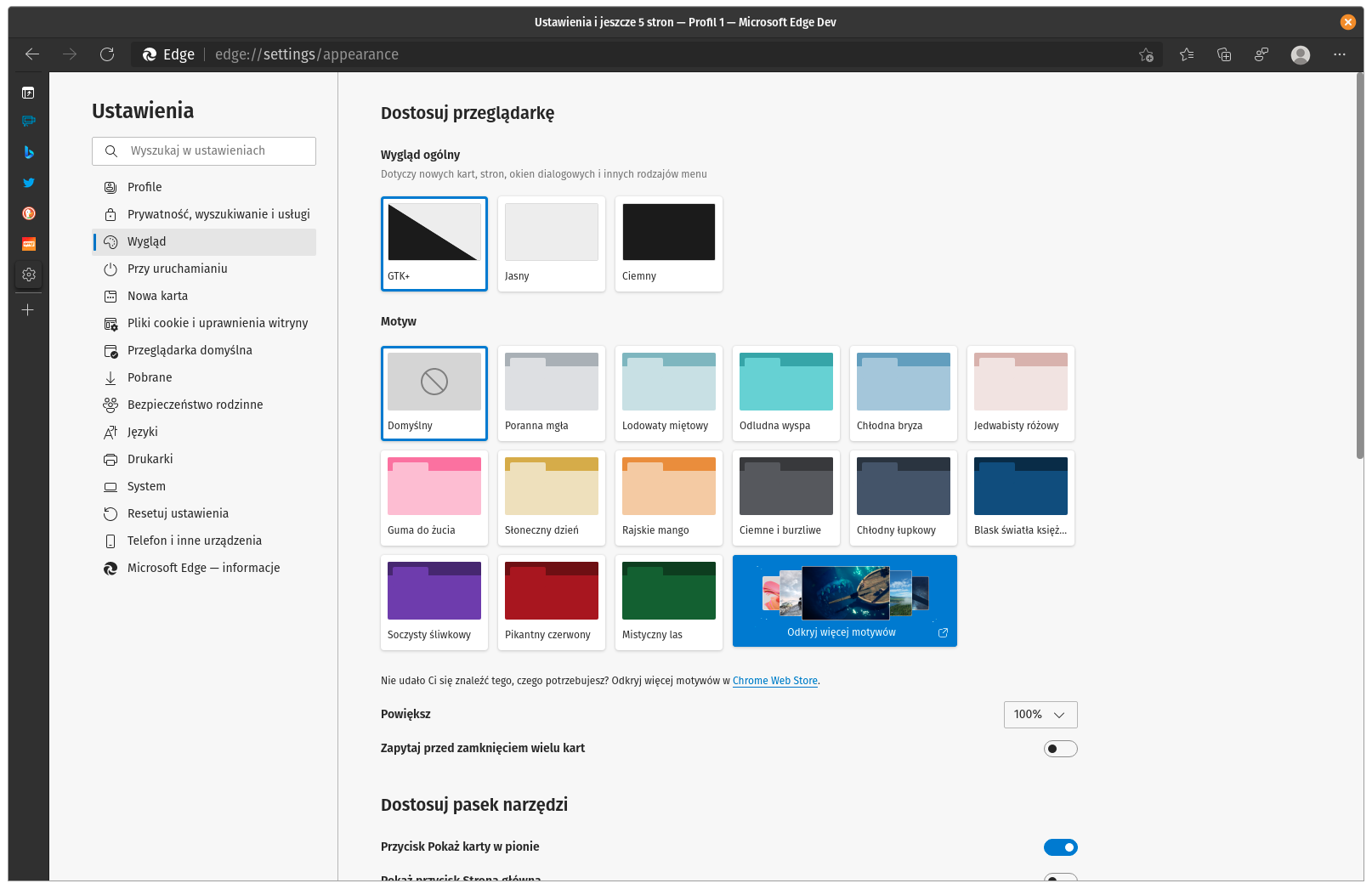The height and width of the screenshot is (889, 1372).
Task: Open the Collections icon in toolbar
Action: tap(1224, 54)
